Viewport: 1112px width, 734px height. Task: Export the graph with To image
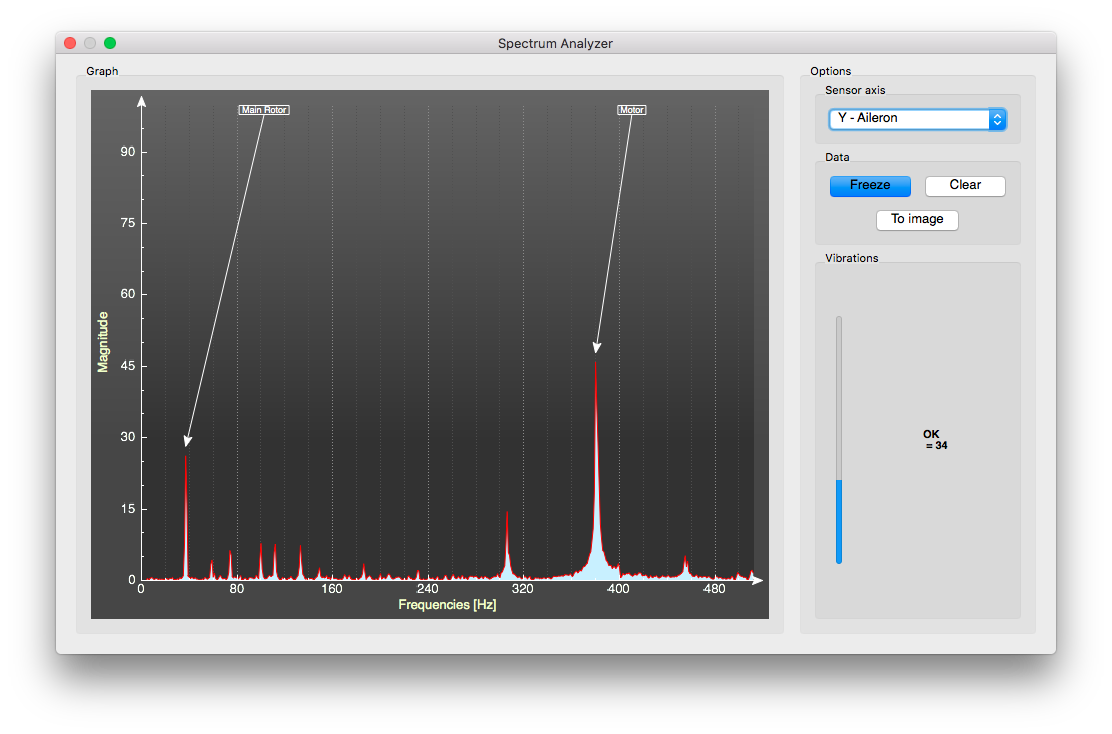coord(917,220)
